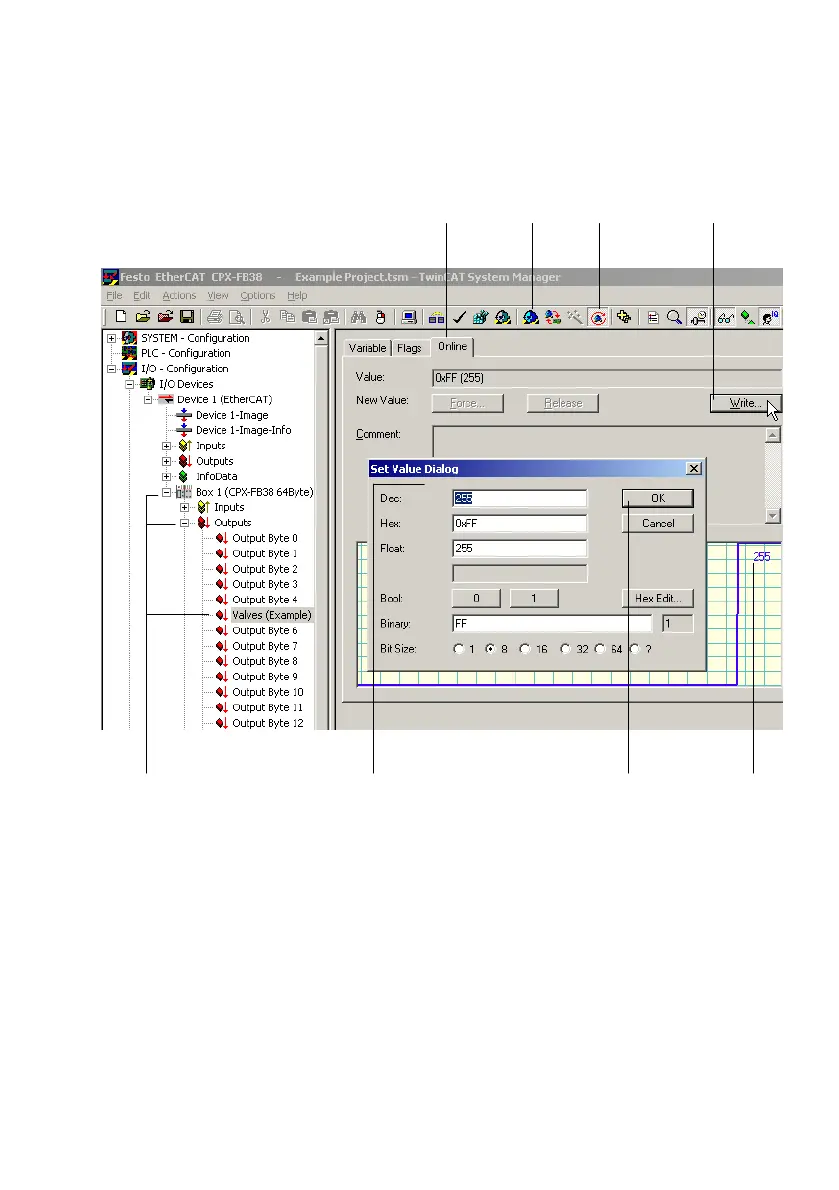Click the Choose Target System computer icon
Screen dimensions: 839x1190
coord(409,317)
